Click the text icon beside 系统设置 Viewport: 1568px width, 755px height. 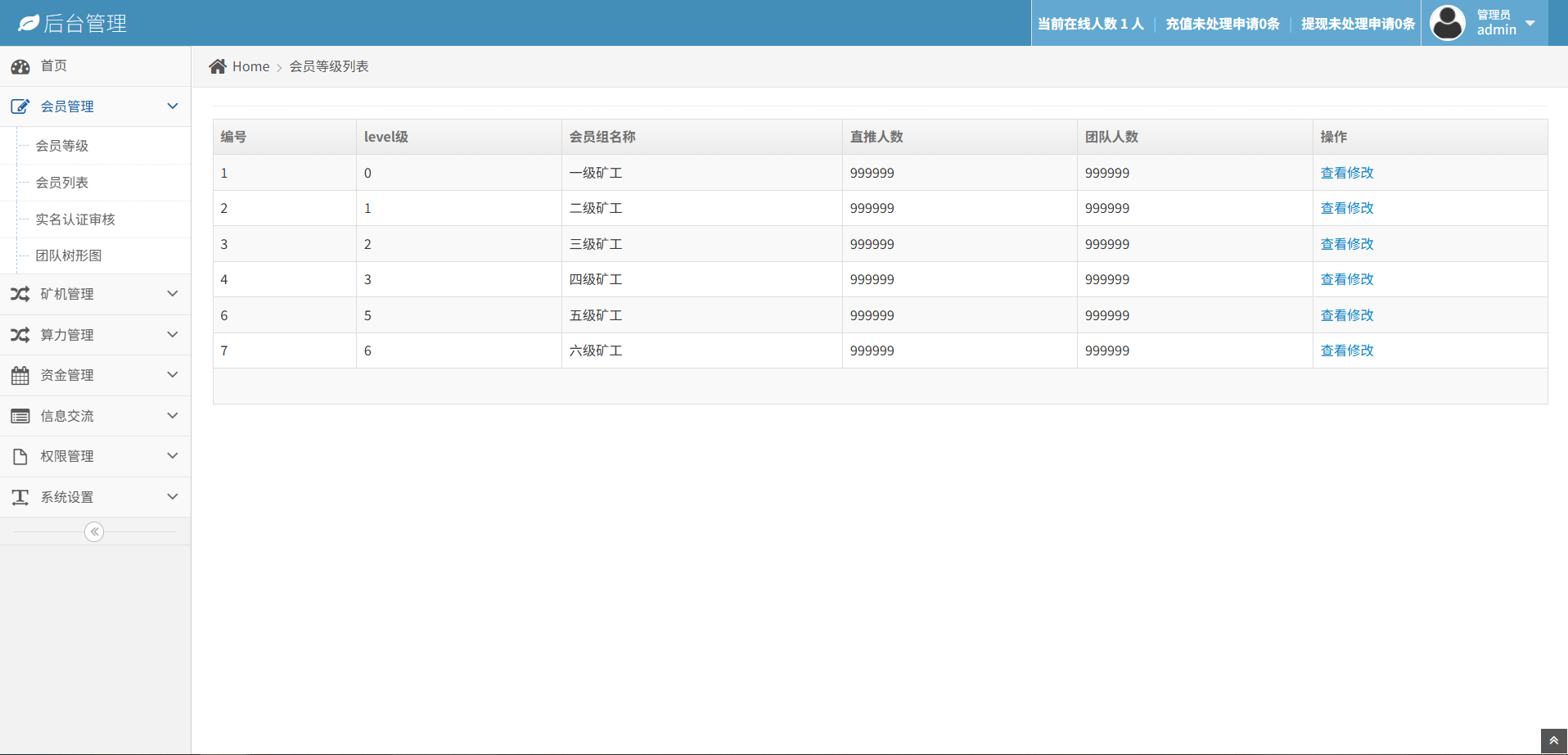20,497
